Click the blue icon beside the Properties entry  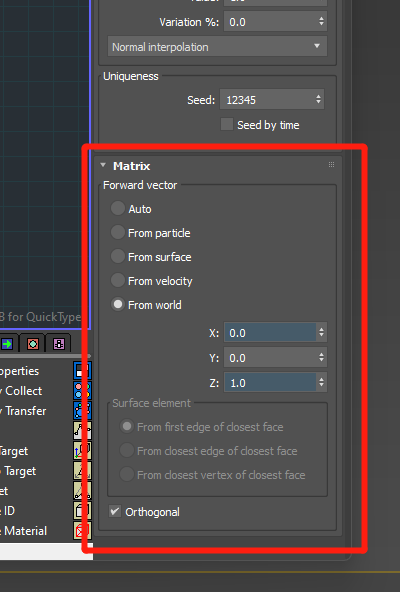82,371
